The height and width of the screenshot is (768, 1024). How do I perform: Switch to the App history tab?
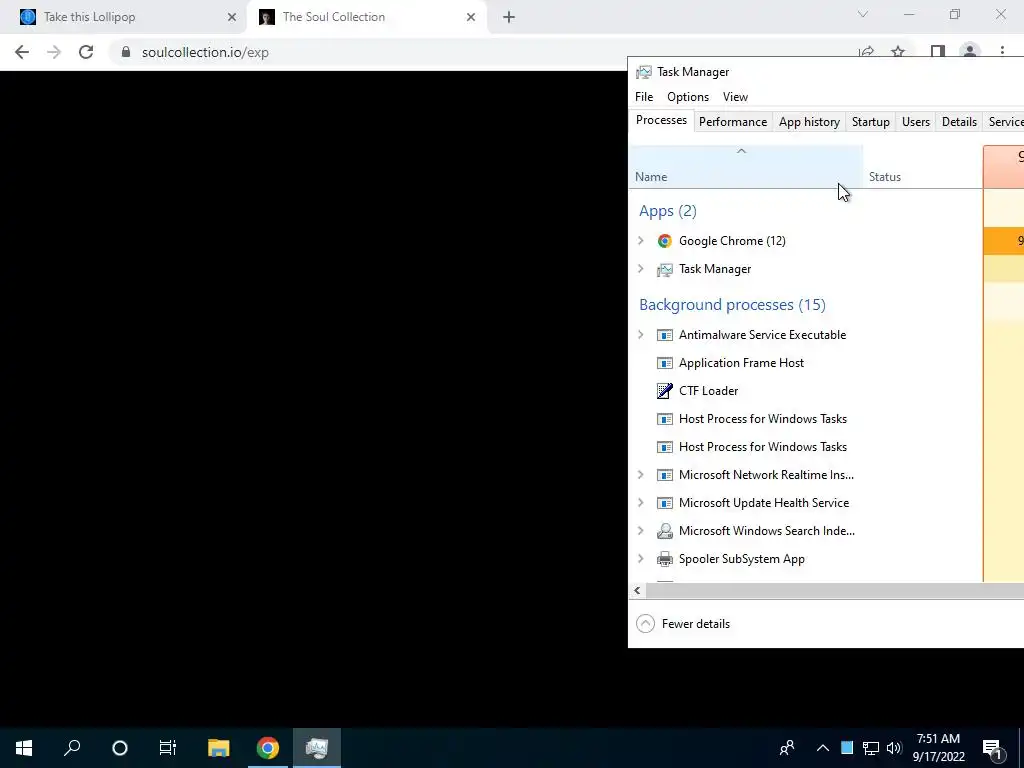click(809, 121)
